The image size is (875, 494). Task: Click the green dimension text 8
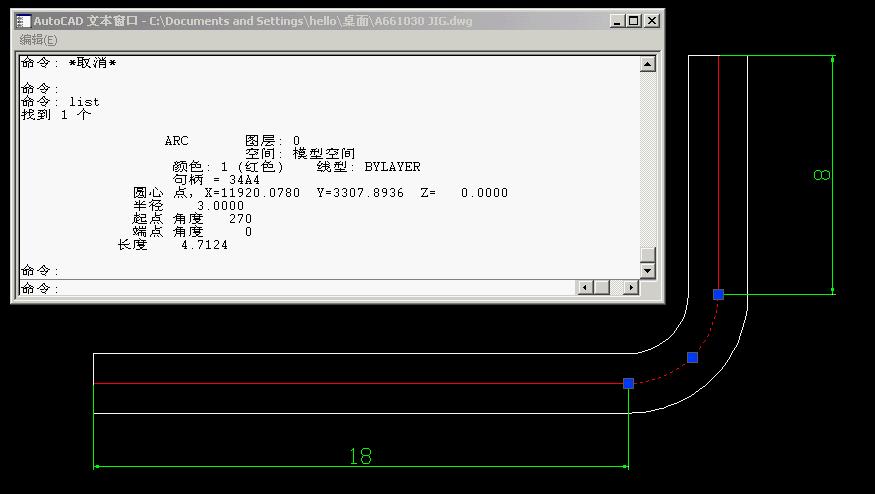coord(821,175)
